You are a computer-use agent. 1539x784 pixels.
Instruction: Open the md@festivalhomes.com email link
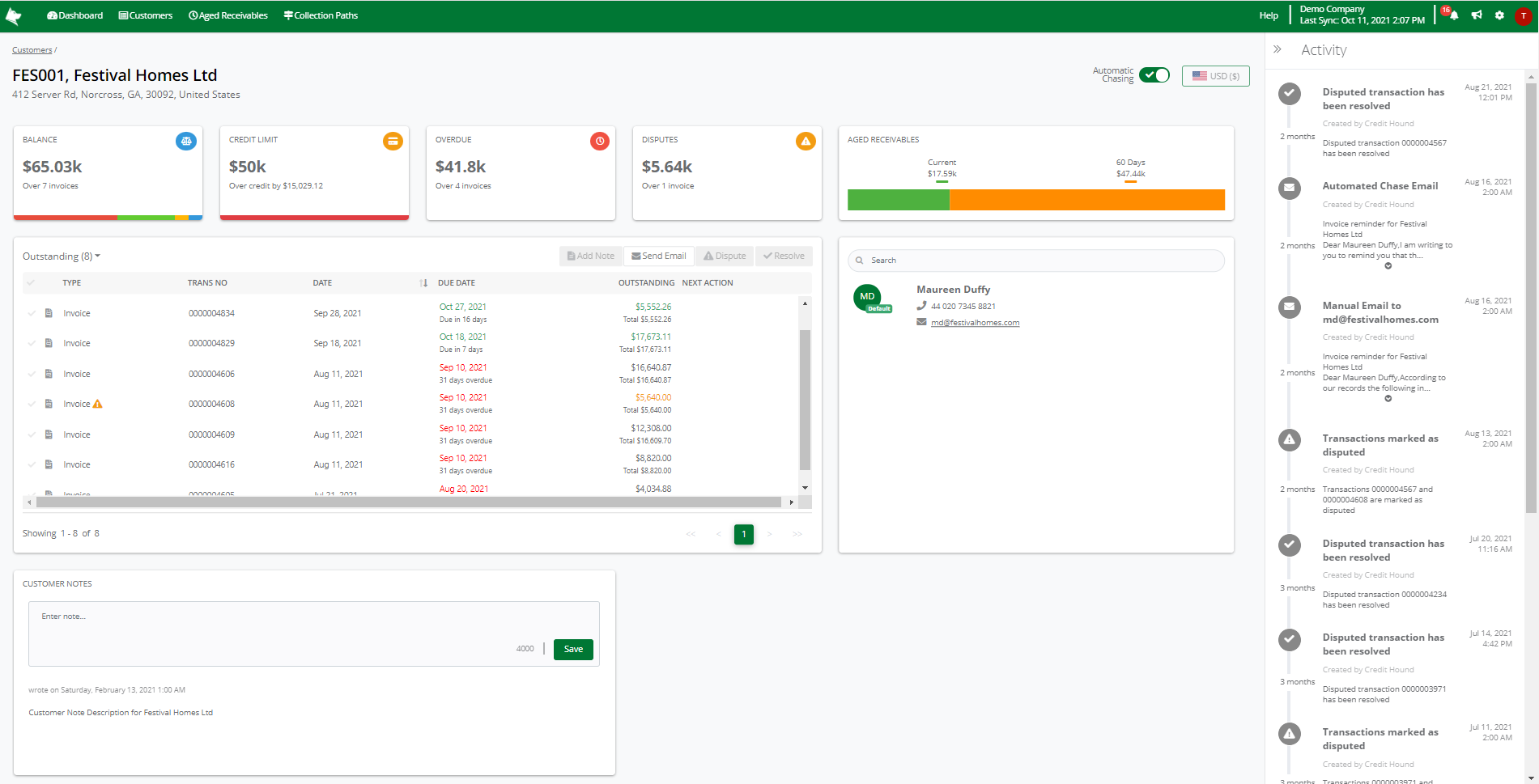975,323
